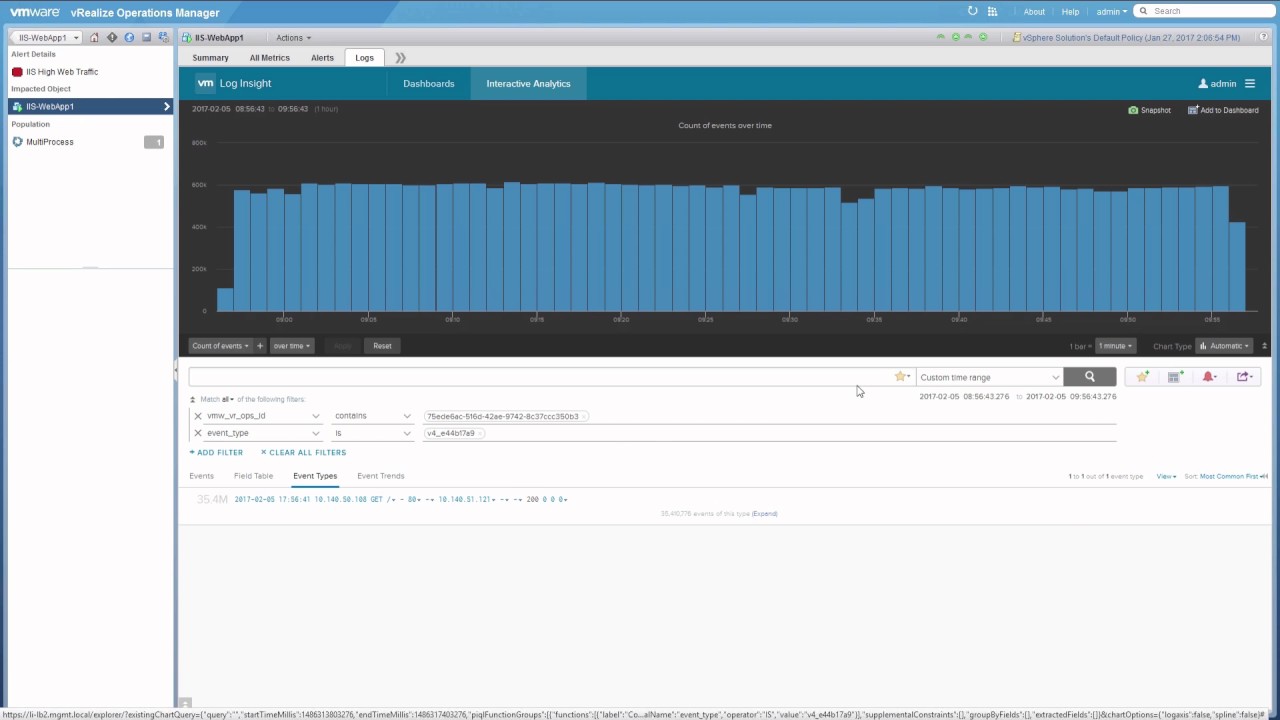Open the vmw_vr_ops_id field dropdown

pos(262,416)
